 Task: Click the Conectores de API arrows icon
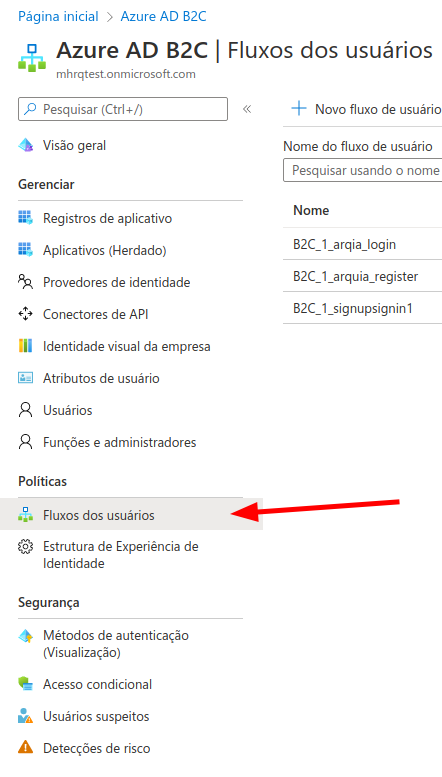coord(25,314)
